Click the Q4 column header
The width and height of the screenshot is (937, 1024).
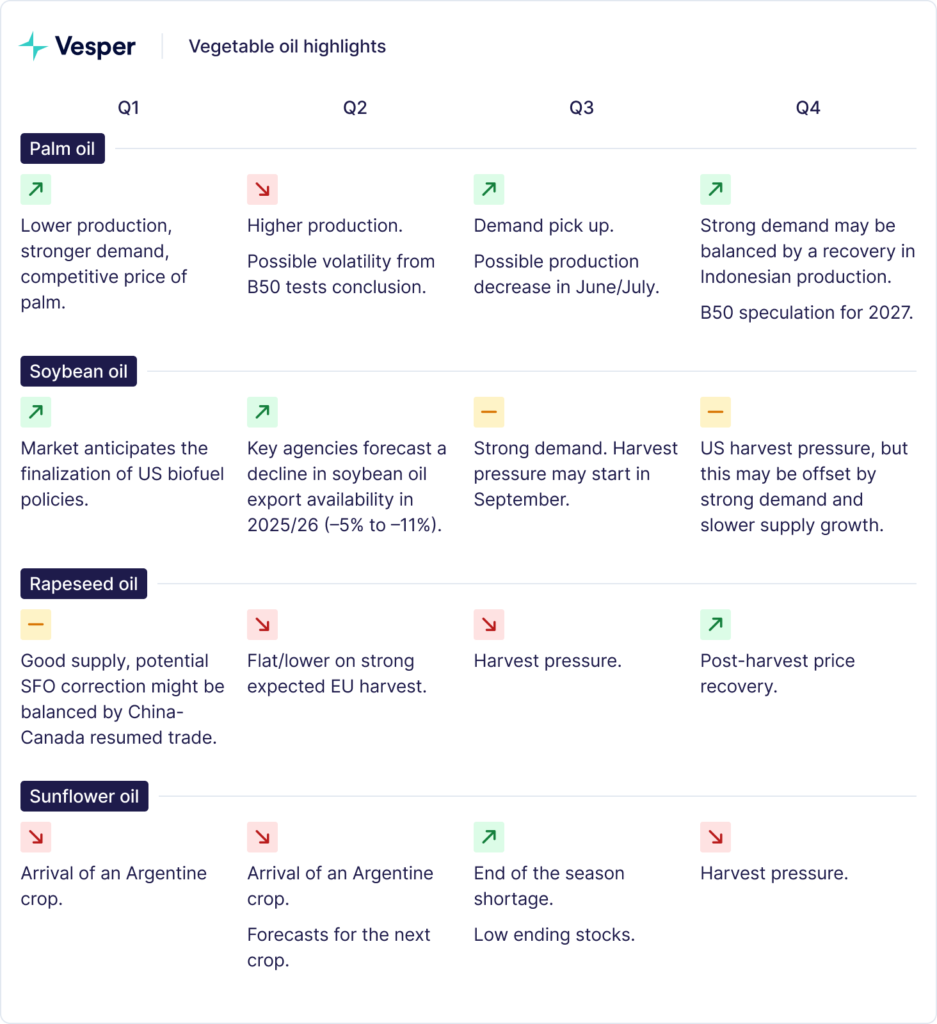808,107
